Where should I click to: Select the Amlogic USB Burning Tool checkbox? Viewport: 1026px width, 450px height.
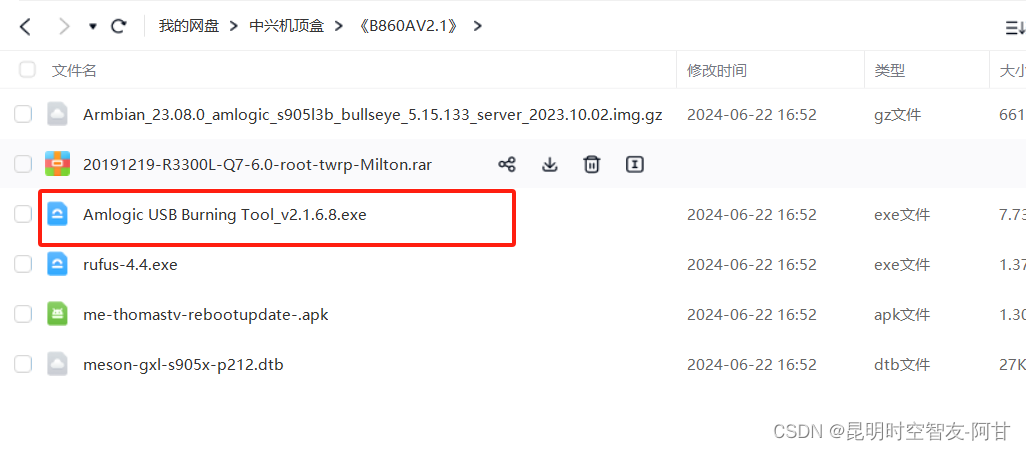click(x=23, y=214)
